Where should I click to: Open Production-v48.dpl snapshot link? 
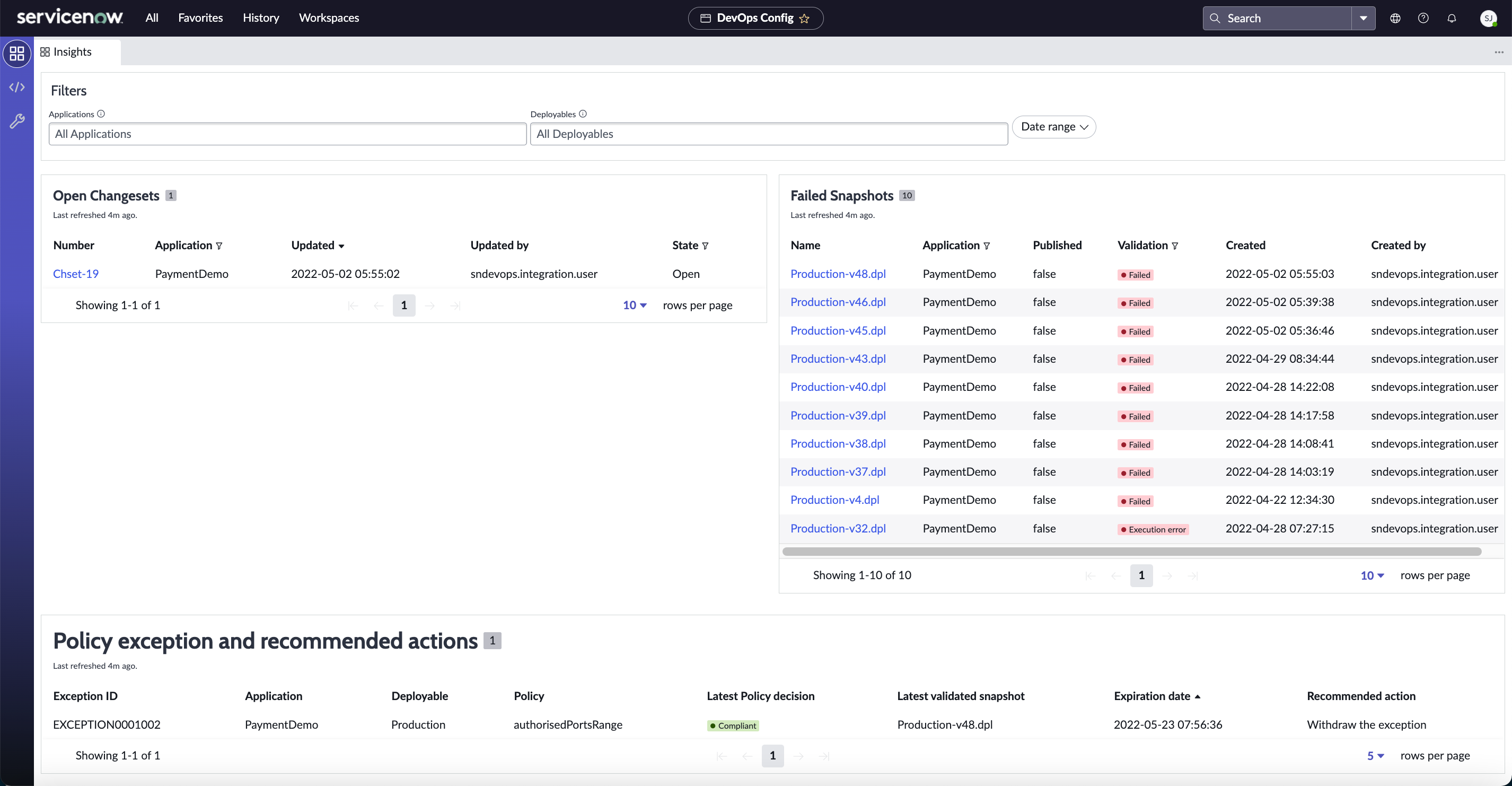point(838,274)
